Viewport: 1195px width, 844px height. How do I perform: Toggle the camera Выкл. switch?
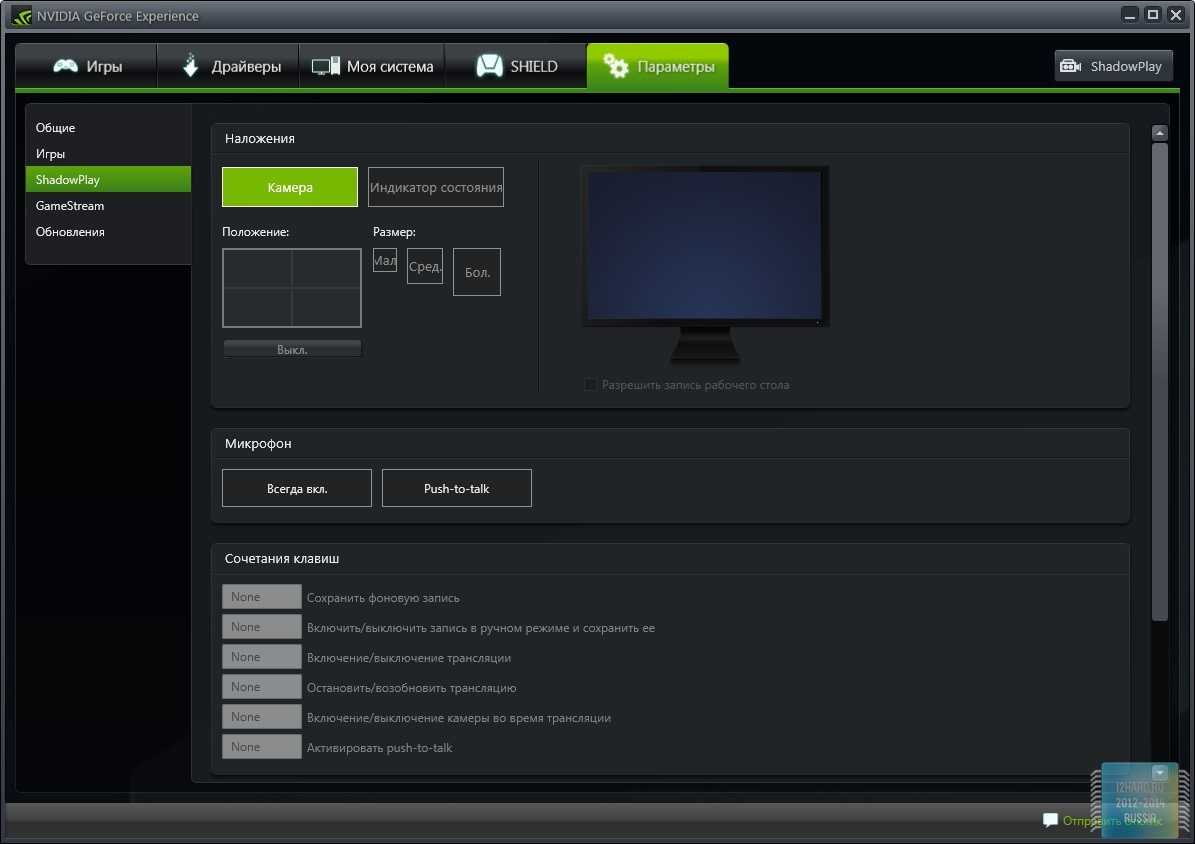[x=292, y=349]
